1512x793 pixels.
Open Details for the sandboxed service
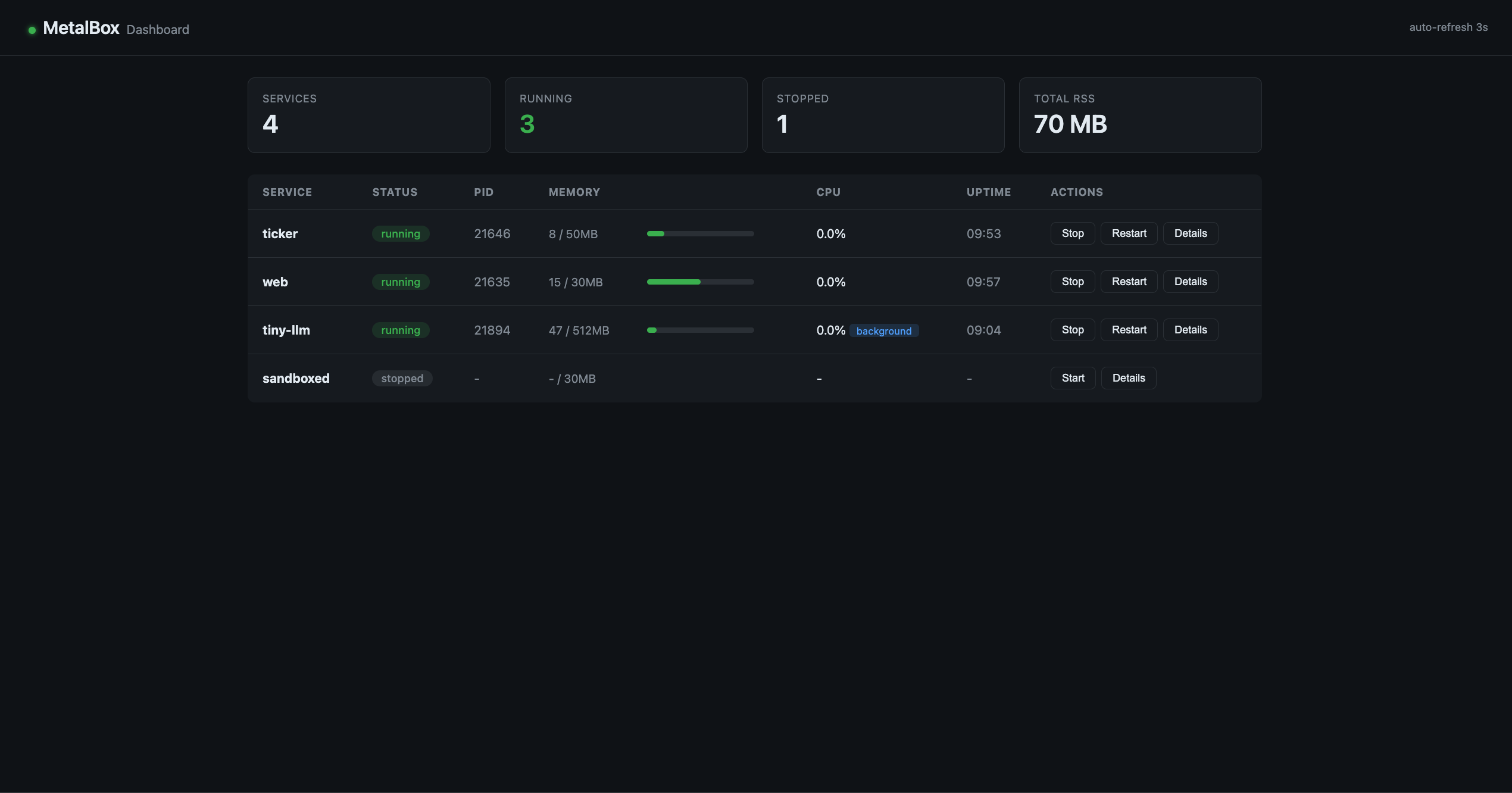1129,378
